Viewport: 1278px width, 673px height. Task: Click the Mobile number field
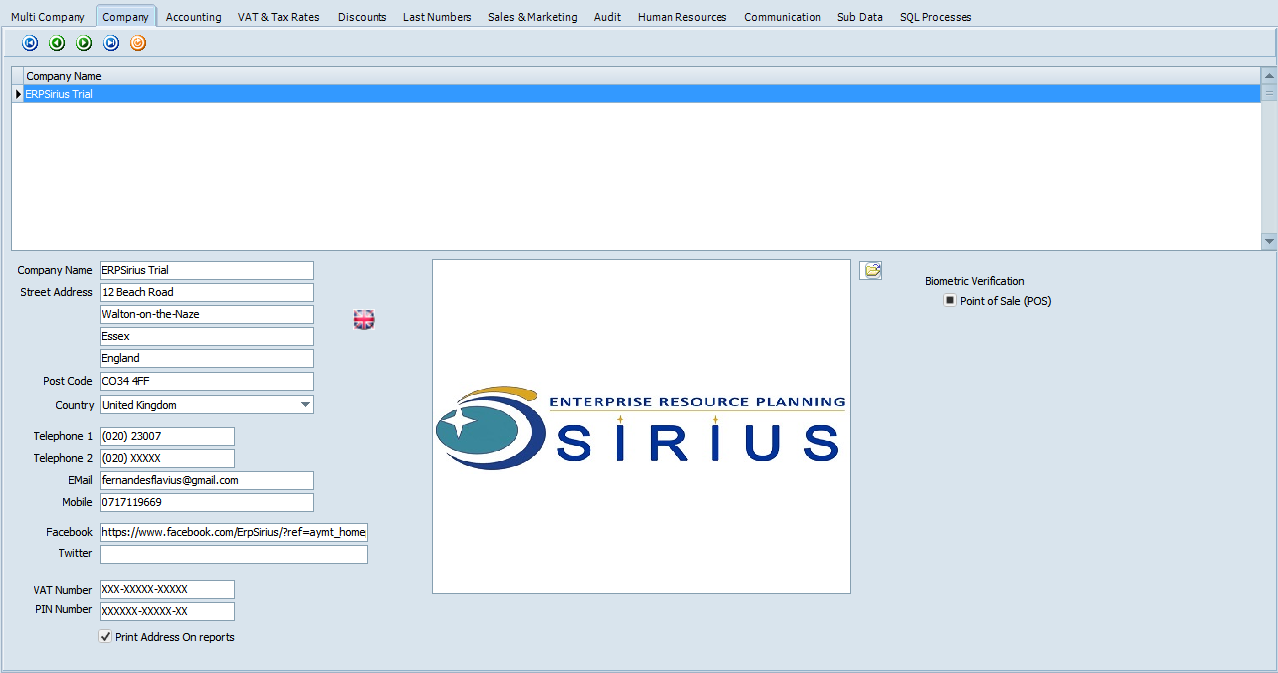(x=207, y=502)
